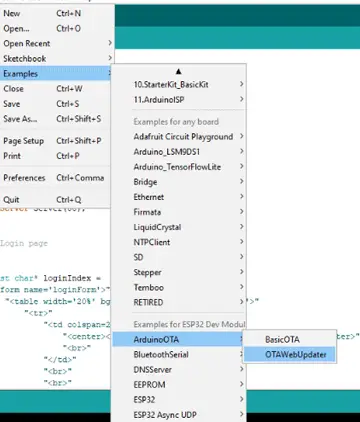The width and height of the screenshot is (360, 422).
Task: Open the Sketchbook submenu
Action: tap(57, 58)
